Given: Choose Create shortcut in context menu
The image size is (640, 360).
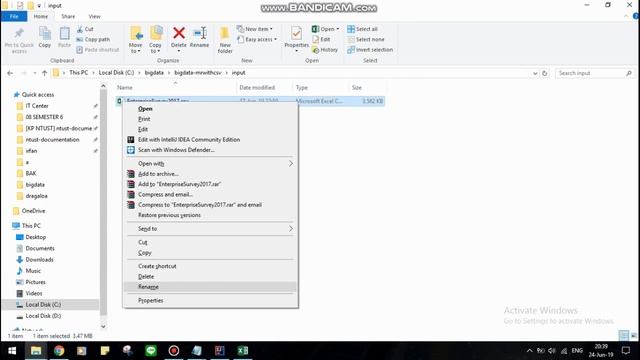Looking at the screenshot, I should click(210, 266).
